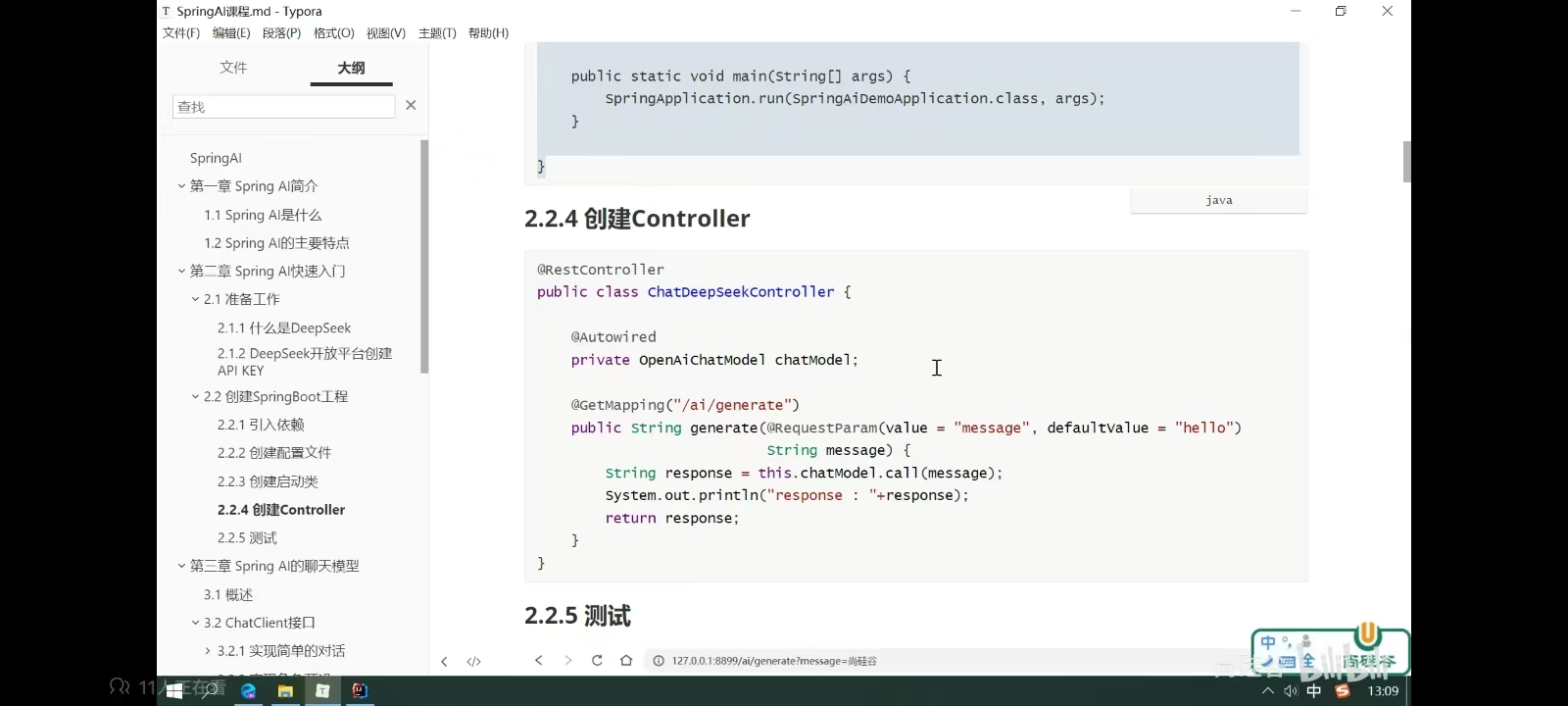
Task: Collapse 第二章 Spring AI快速入门 outline node
Action: tap(181, 272)
